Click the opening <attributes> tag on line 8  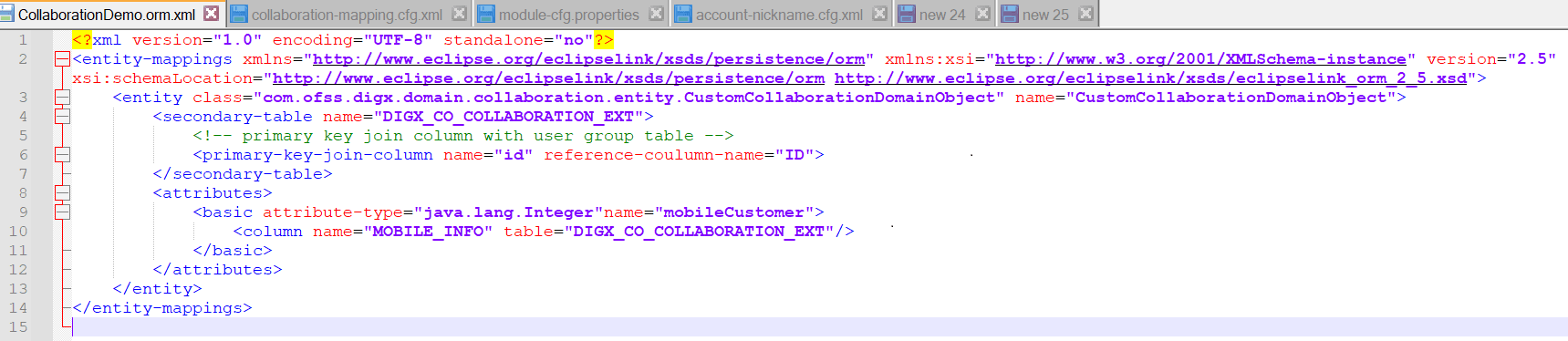point(213,193)
